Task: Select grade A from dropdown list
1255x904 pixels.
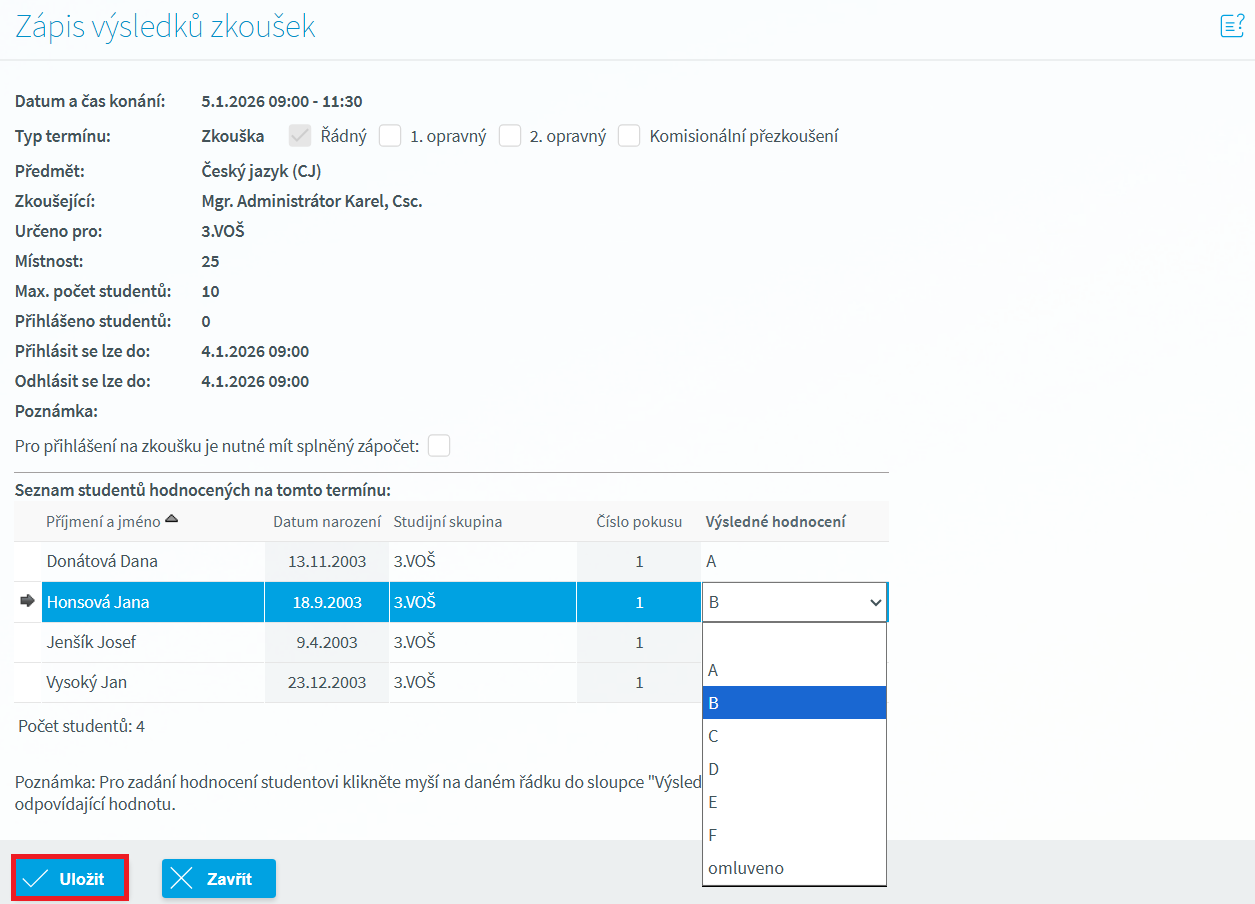Action: tap(794, 670)
